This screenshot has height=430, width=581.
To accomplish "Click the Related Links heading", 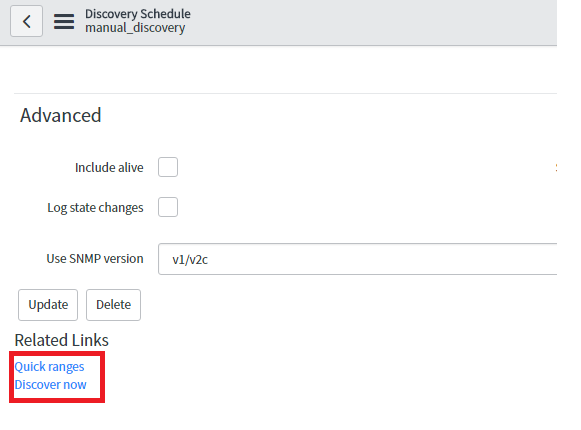I will 62,340.
